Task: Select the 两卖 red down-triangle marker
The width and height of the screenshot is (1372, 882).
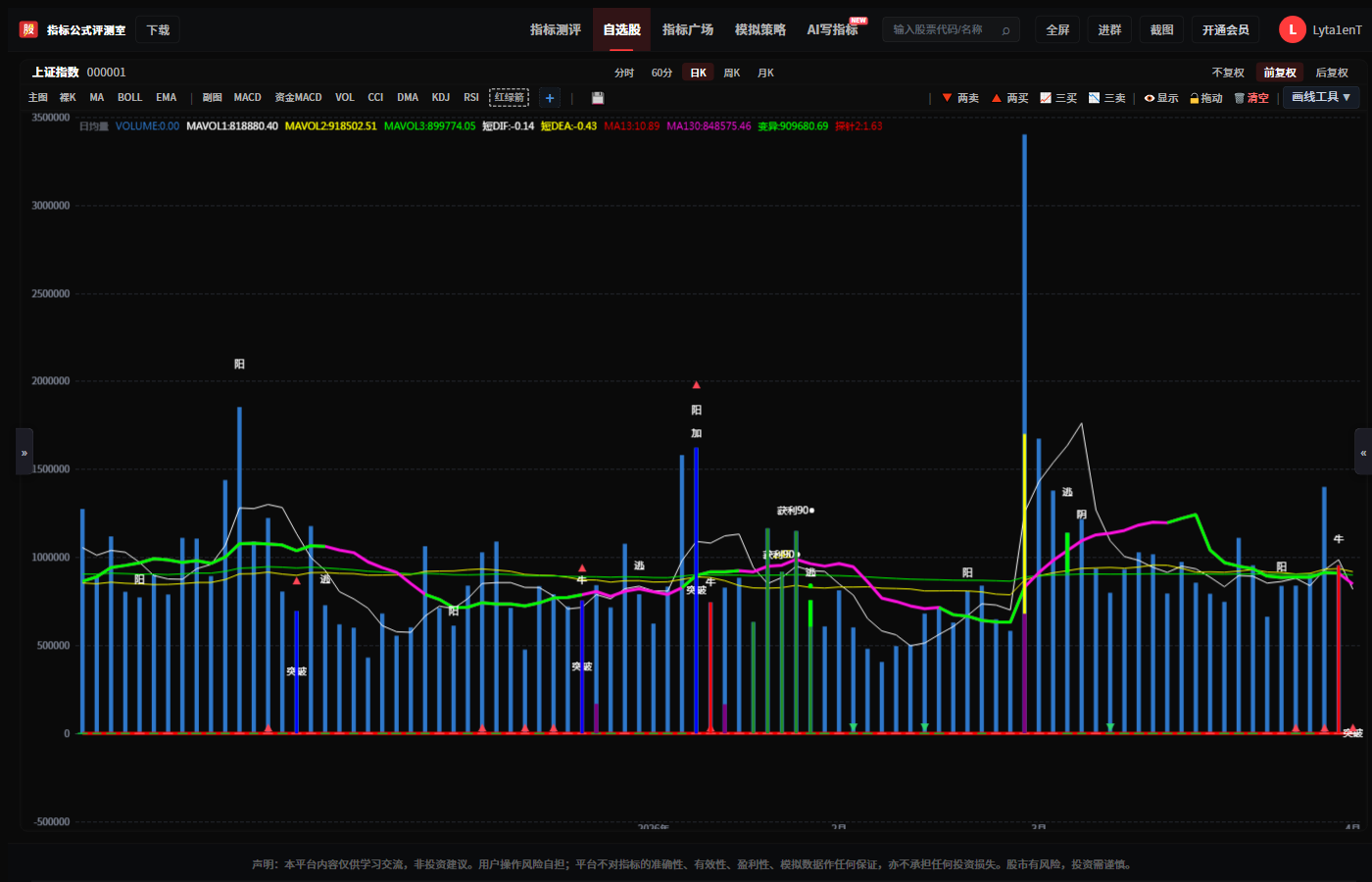Action: [x=961, y=98]
